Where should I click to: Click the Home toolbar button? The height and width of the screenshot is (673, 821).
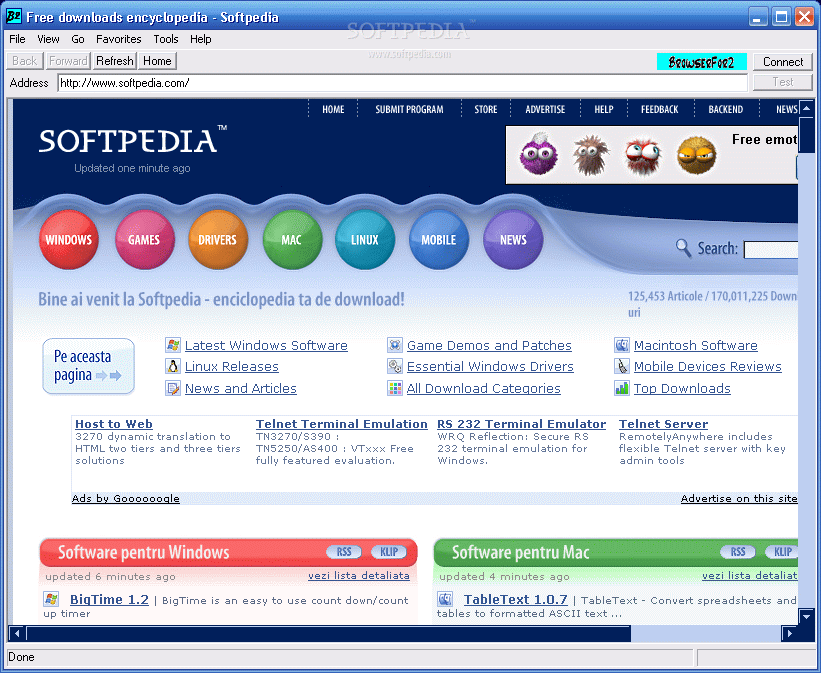[157, 61]
